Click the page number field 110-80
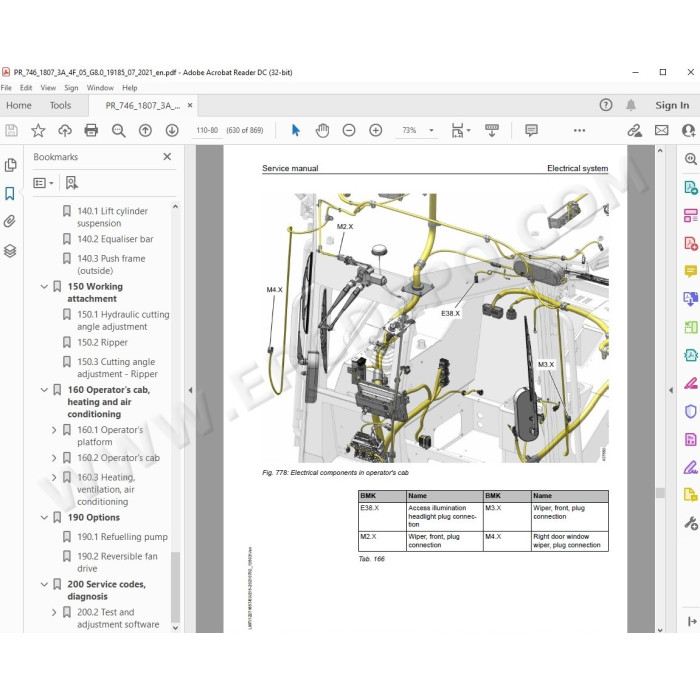The width and height of the screenshot is (700, 700). (x=207, y=130)
